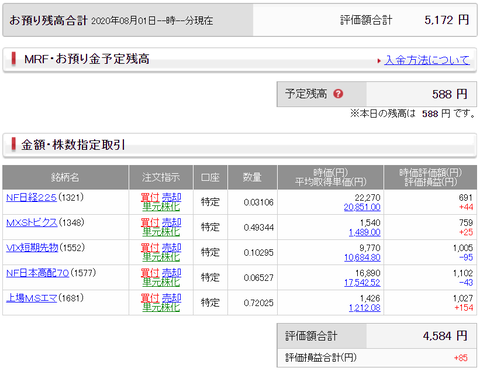Open average cost 10,684.80 link
The width and height of the screenshot is (480, 371).
coord(362,258)
